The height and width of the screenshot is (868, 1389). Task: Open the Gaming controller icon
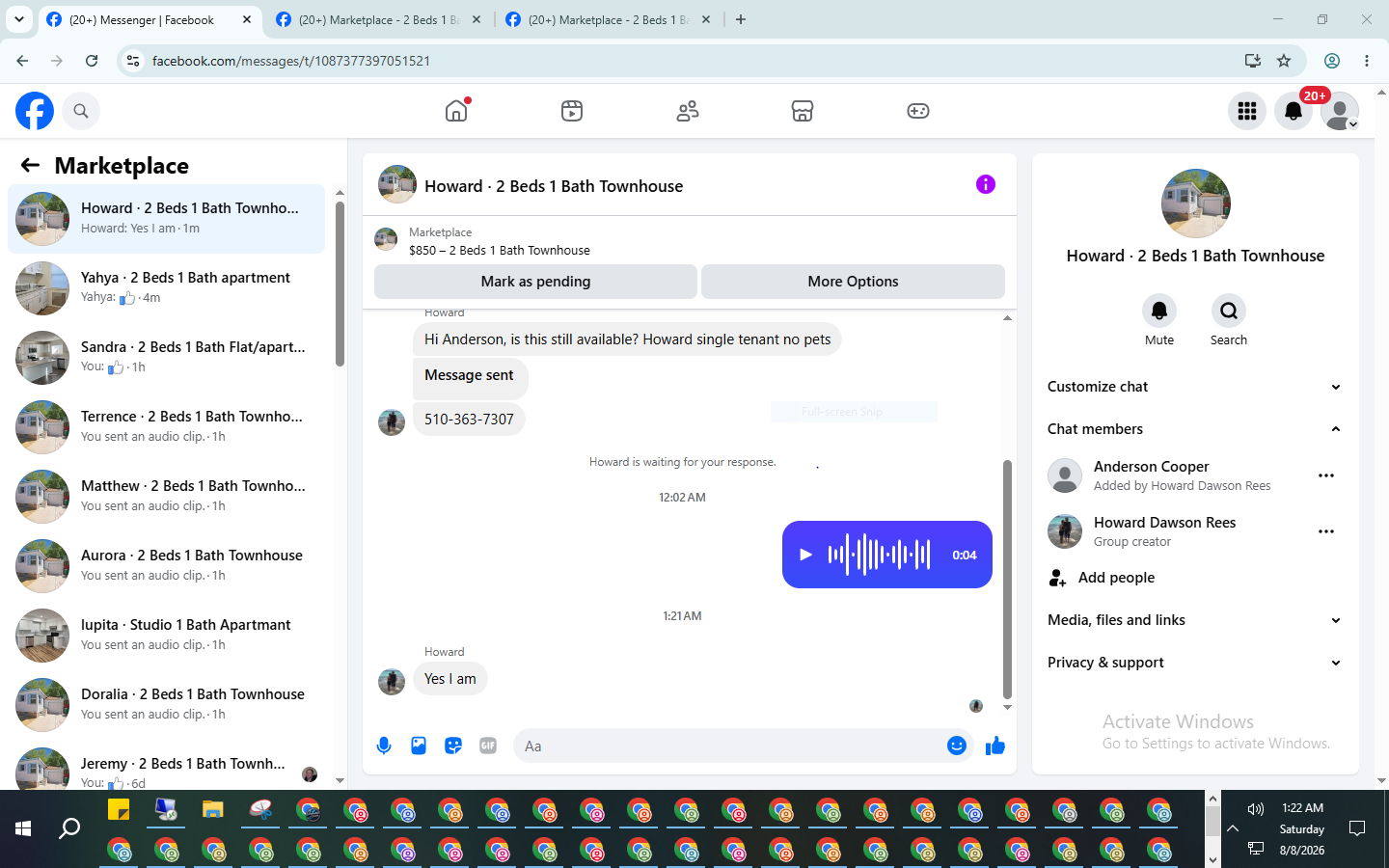(x=918, y=111)
